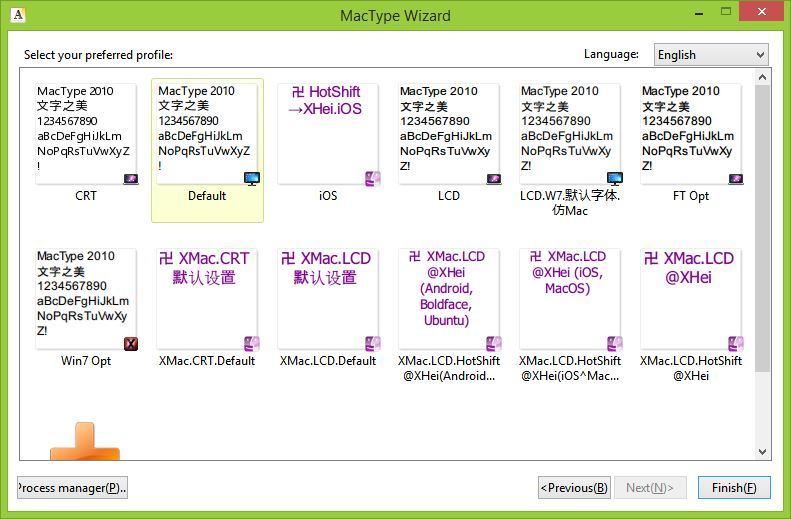Viewport: 791px width, 519px height.
Task: Click the laptop icon on LCD profile
Action: pyautogui.click(x=494, y=179)
